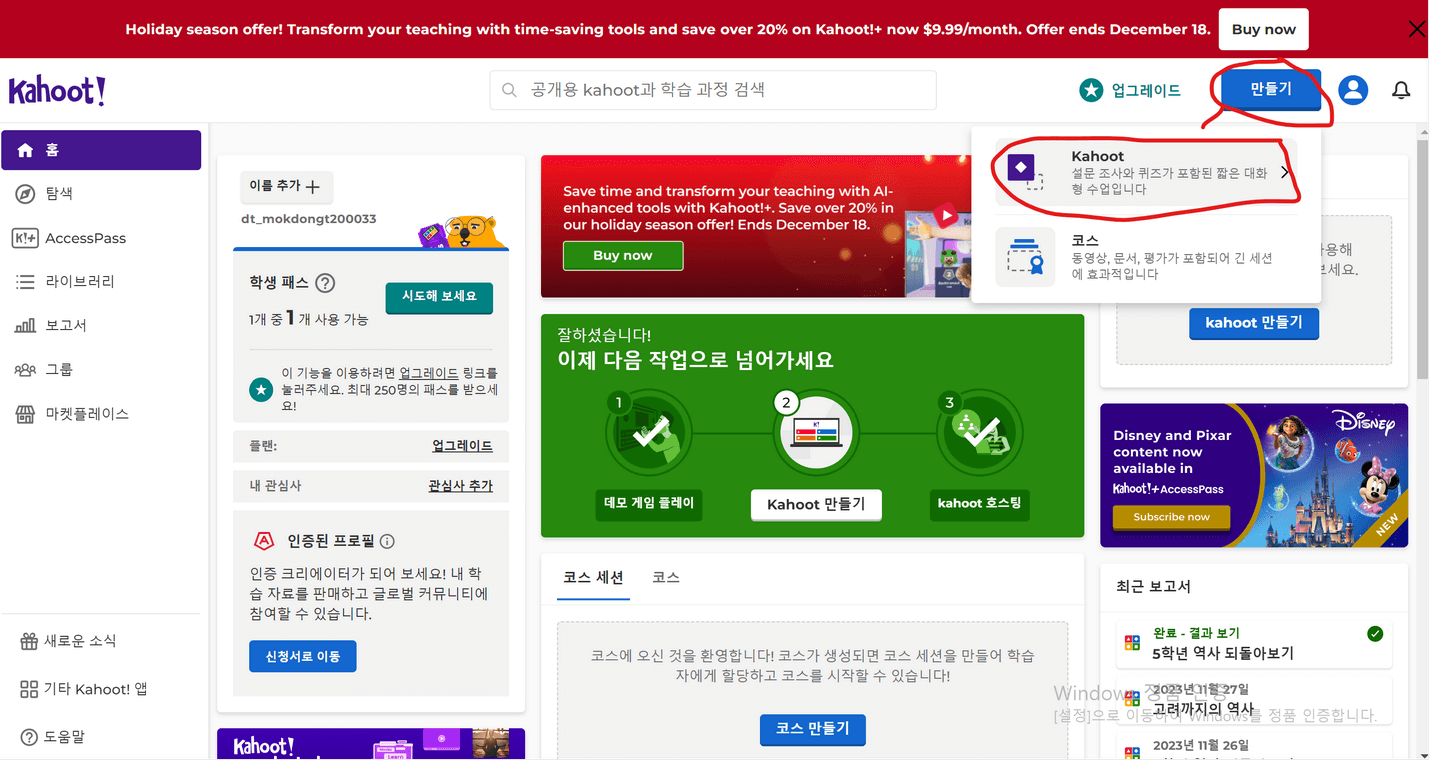
Task: Click the public kahoot search field
Action: [713, 90]
